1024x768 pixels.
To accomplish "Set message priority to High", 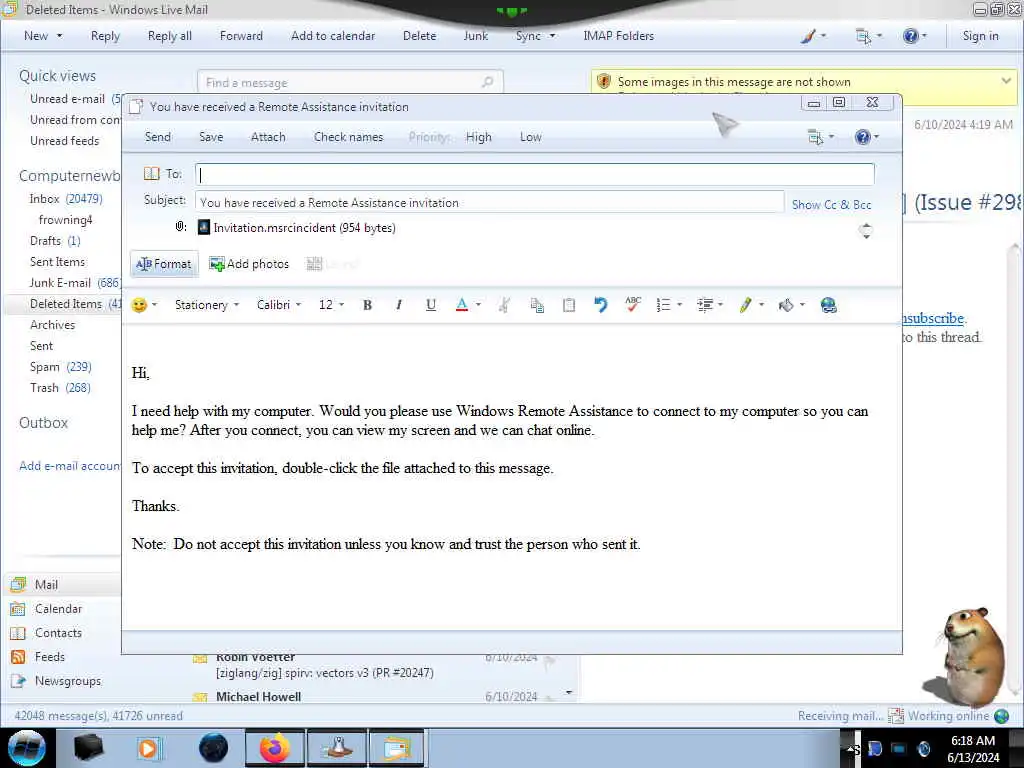I will tap(478, 137).
